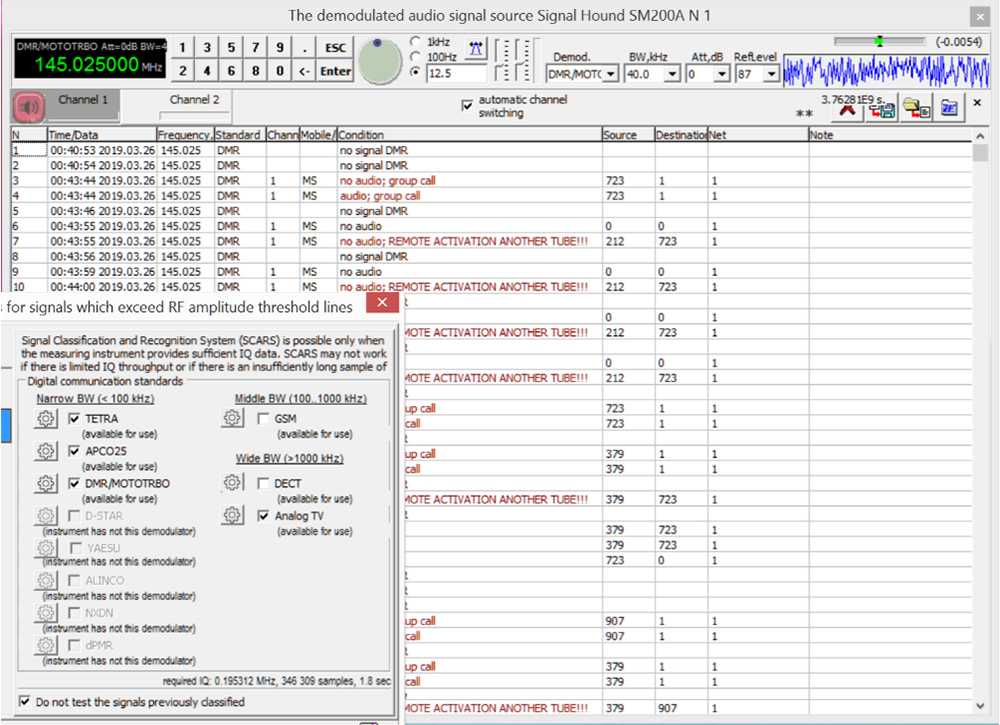Open APCO25 settings gear icon
Screen dimensions: 1000x725
click(46, 452)
